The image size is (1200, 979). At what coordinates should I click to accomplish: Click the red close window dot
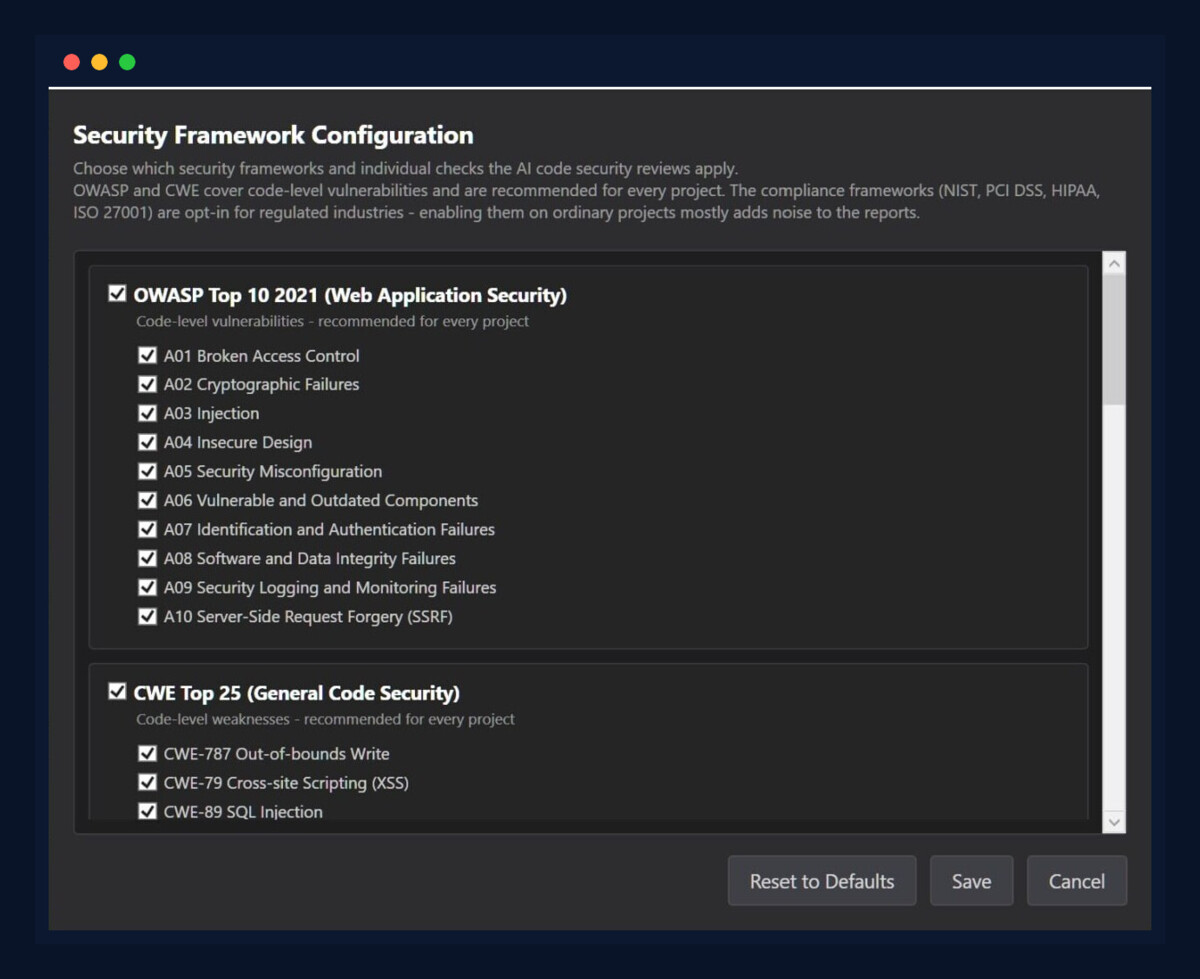[71, 62]
